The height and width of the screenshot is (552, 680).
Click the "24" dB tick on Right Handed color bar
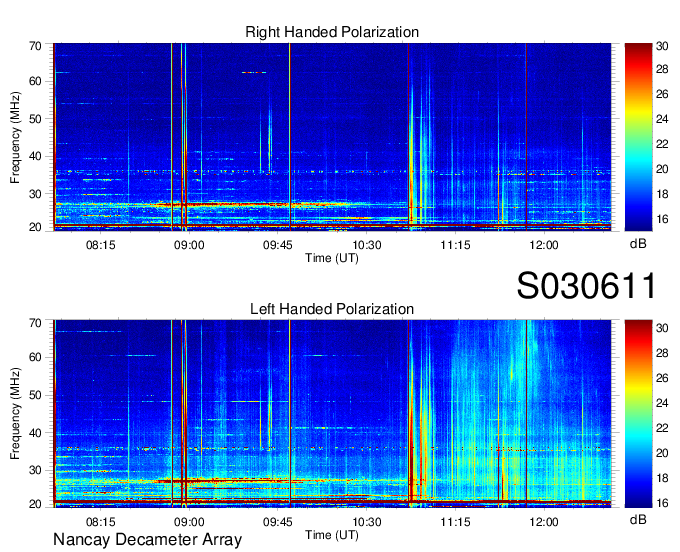[662, 119]
